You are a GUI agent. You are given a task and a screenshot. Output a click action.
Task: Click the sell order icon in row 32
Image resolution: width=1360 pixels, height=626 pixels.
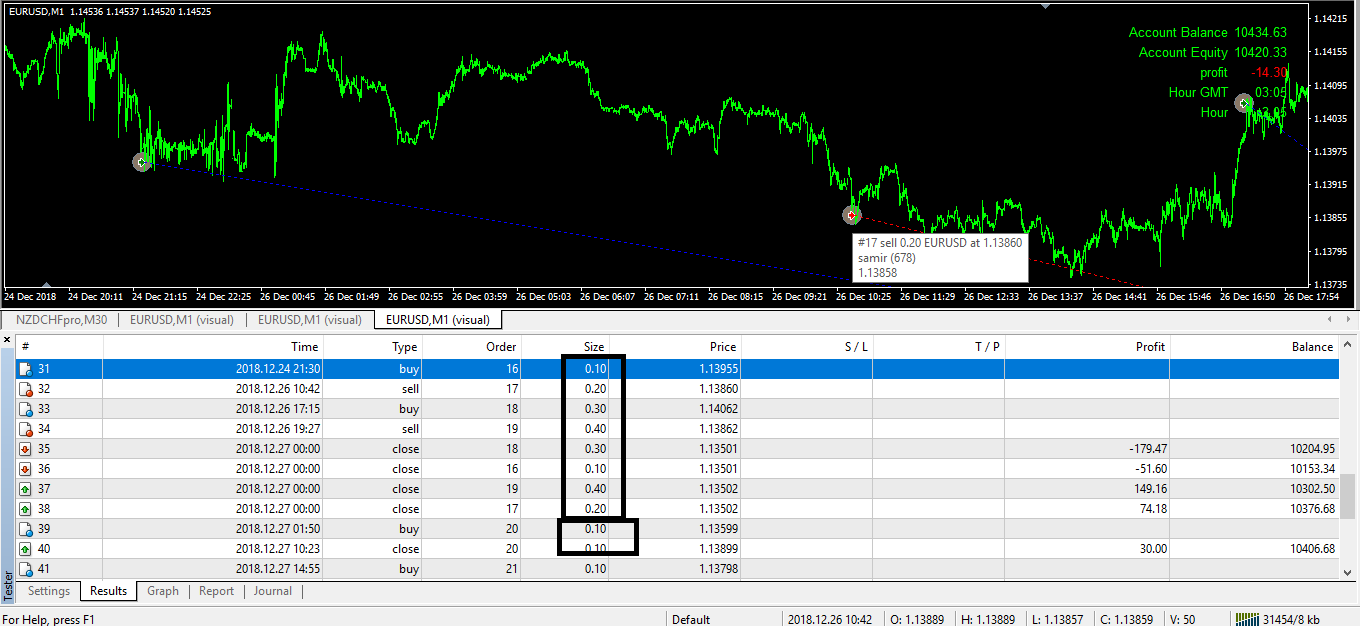[25, 389]
